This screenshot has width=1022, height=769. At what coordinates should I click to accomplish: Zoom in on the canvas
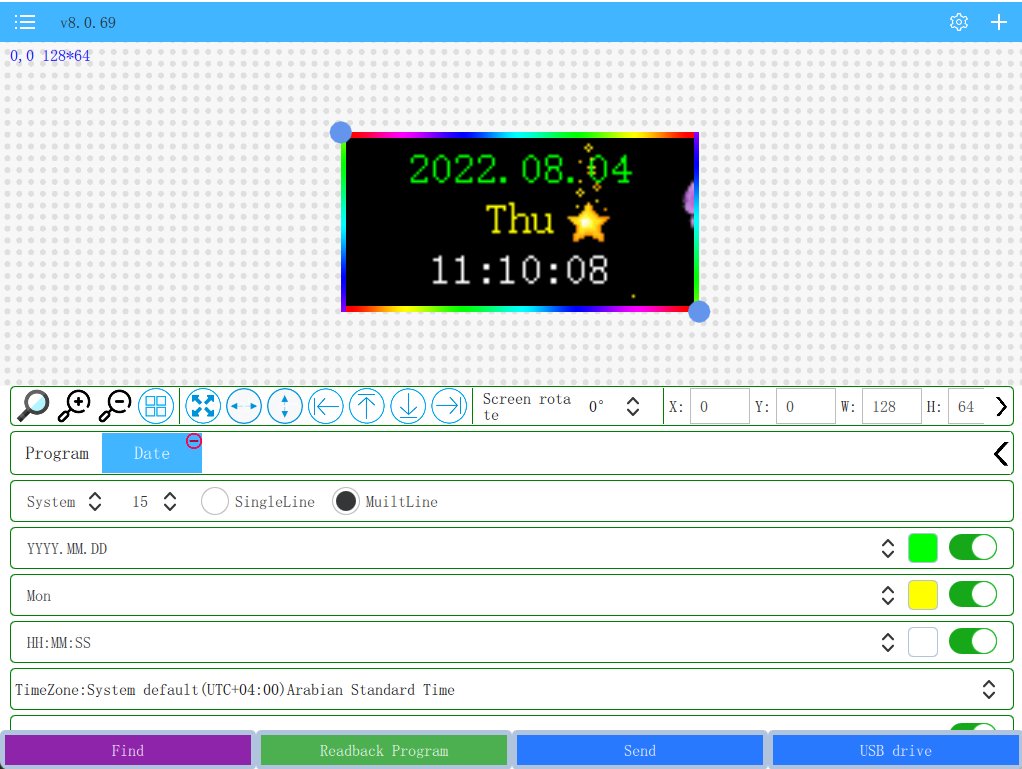point(74,406)
